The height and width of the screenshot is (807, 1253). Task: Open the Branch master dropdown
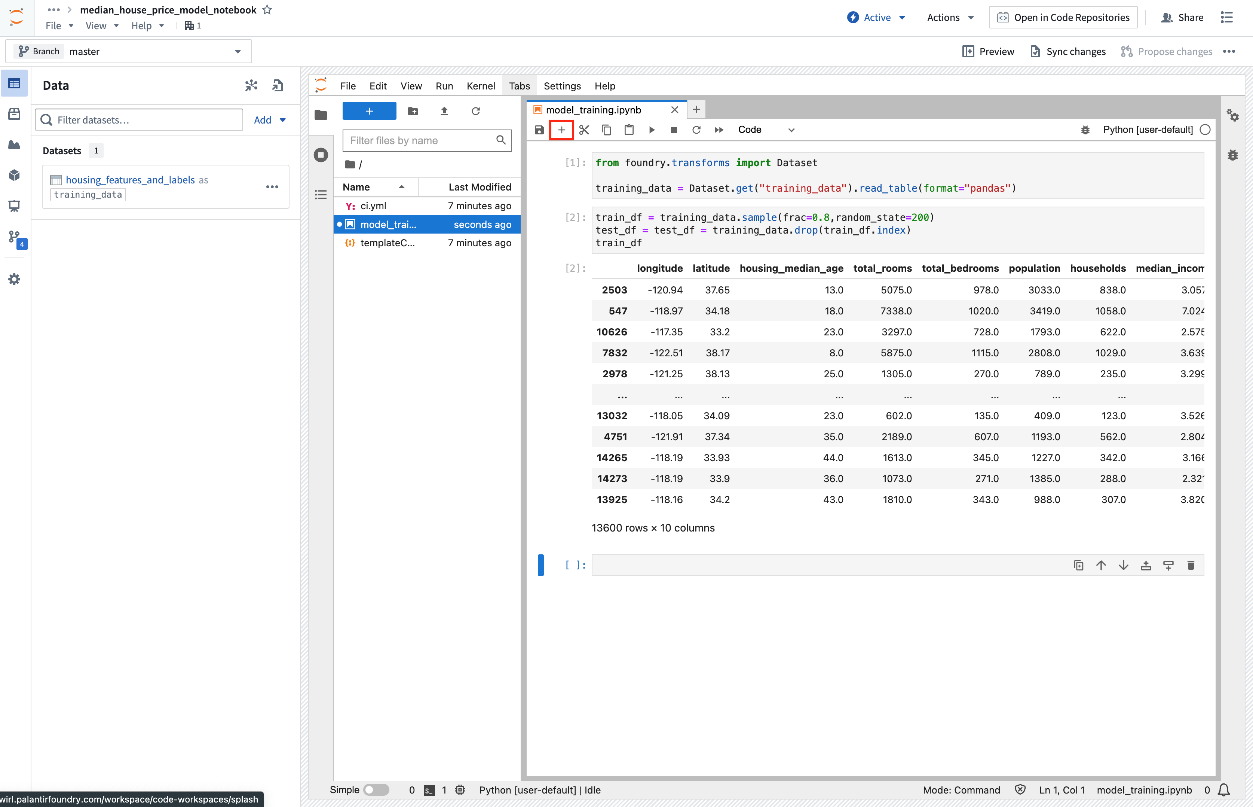click(129, 51)
